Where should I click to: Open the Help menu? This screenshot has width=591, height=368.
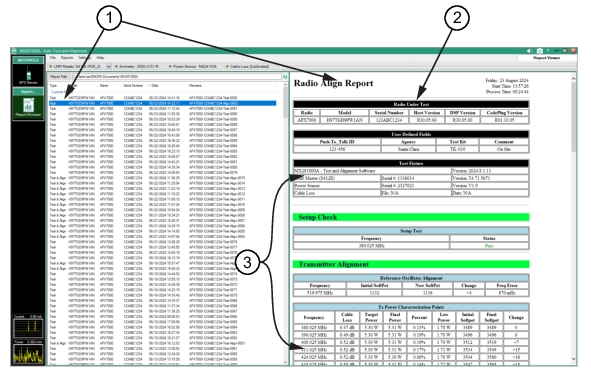pyautogui.click(x=100, y=58)
